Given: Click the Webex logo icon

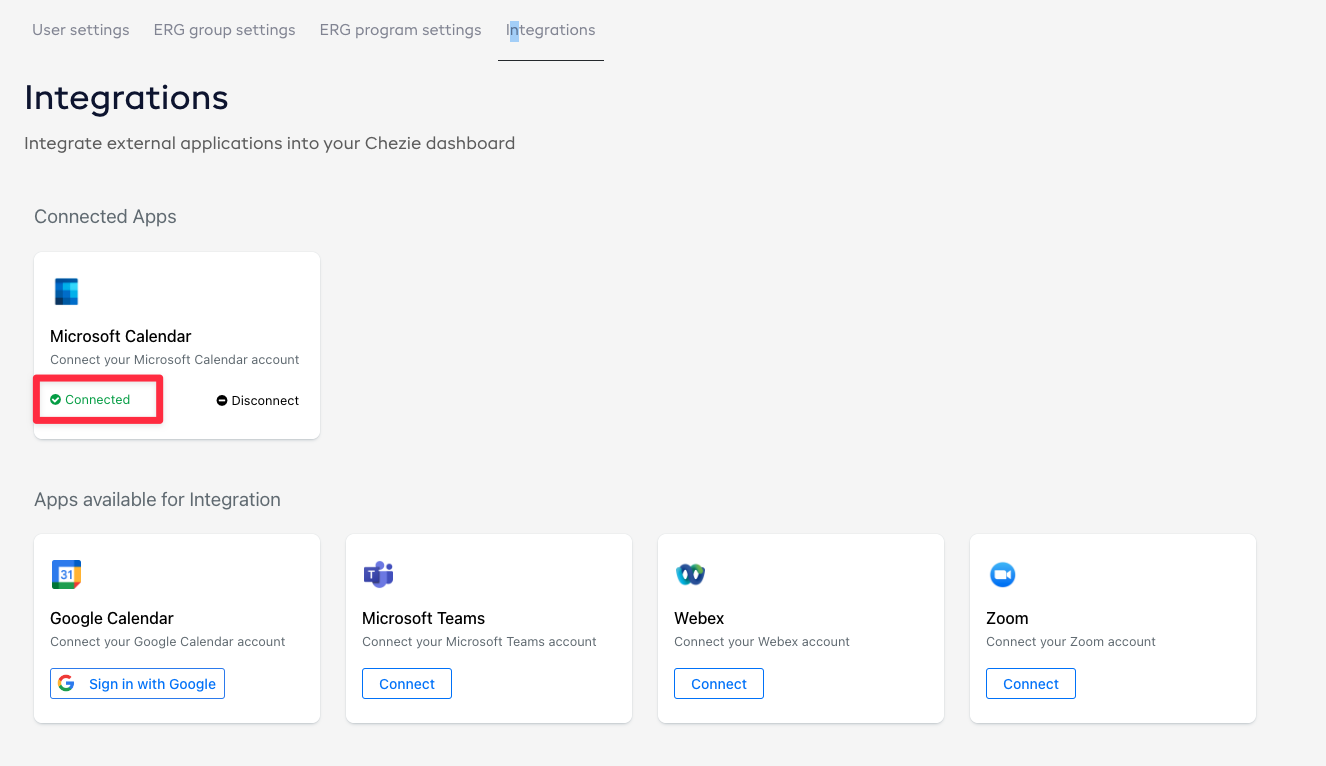Looking at the screenshot, I should [690, 574].
